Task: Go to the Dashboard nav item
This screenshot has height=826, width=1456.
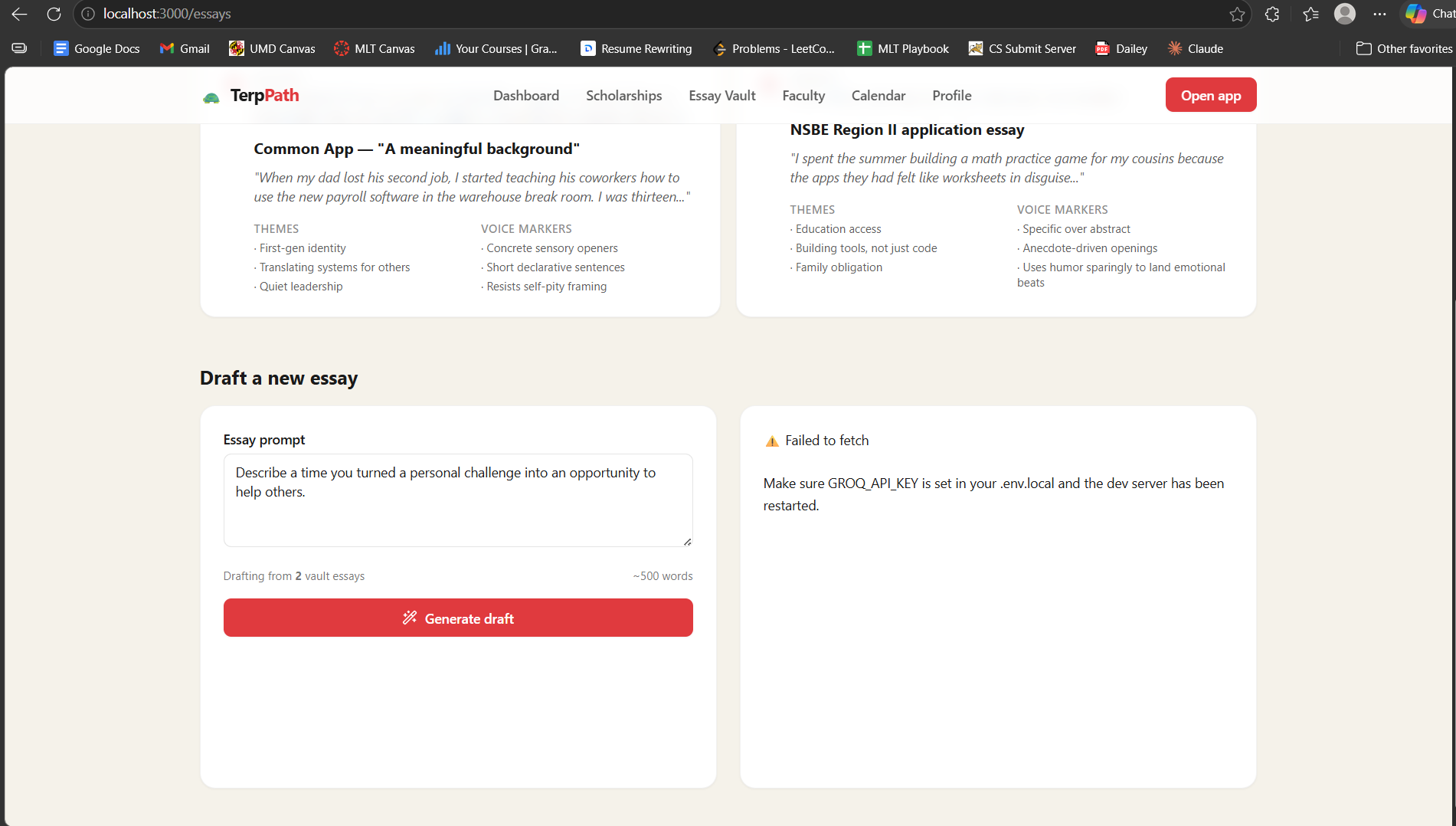Action: click(526, 96)
